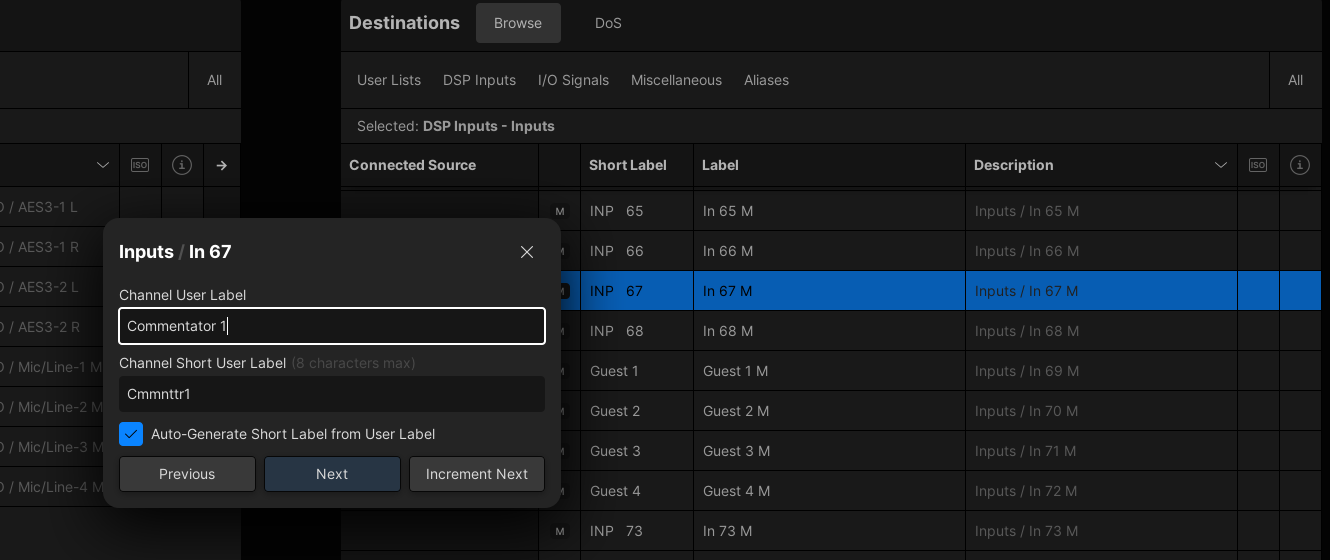The width and height of the screenshot is (1330, 560).
Task: Click the All filter in Destinations panel
Action: coord(1295,80)
